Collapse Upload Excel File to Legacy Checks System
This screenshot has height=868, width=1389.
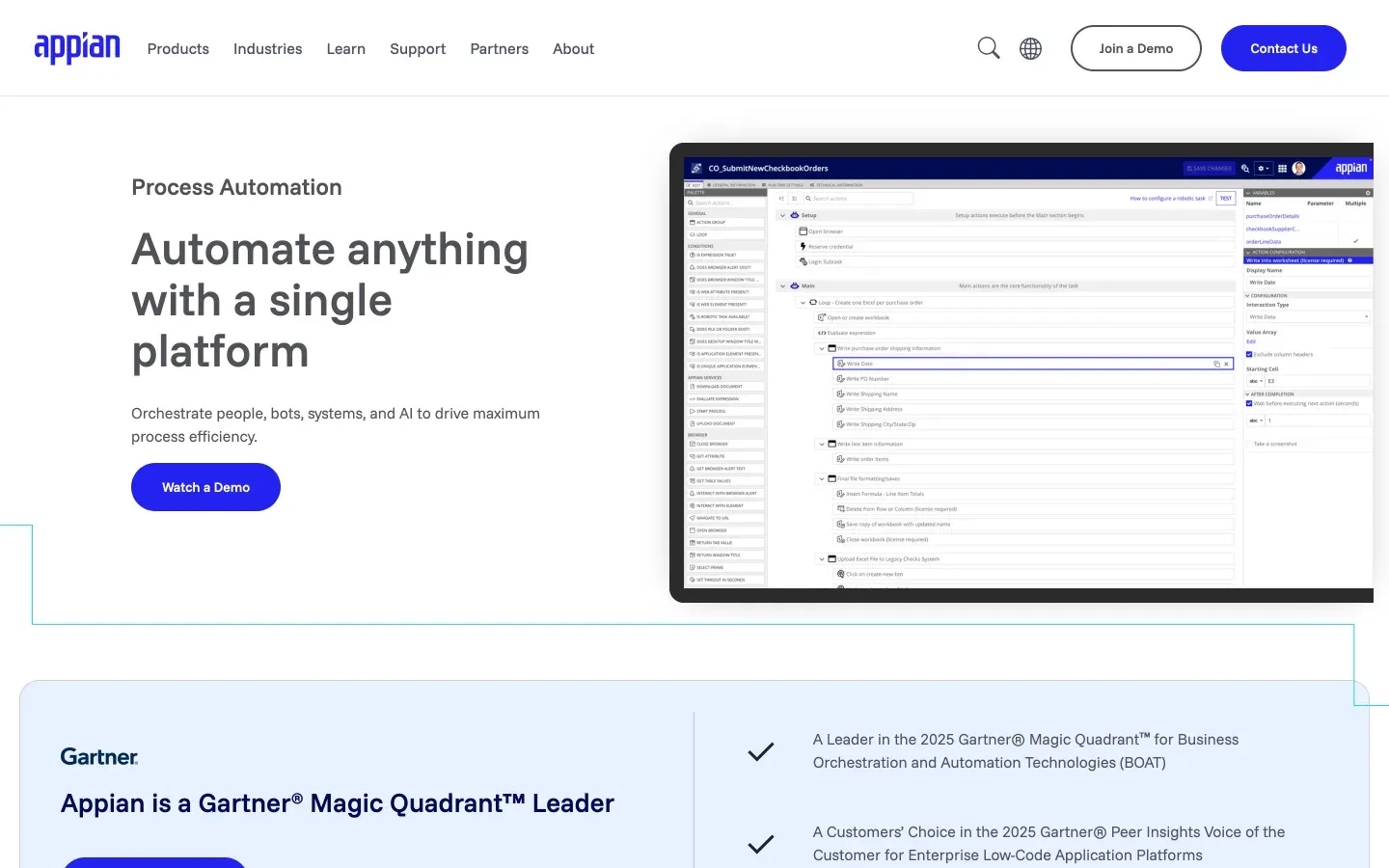pyautogui.click(x=822, y=558)
